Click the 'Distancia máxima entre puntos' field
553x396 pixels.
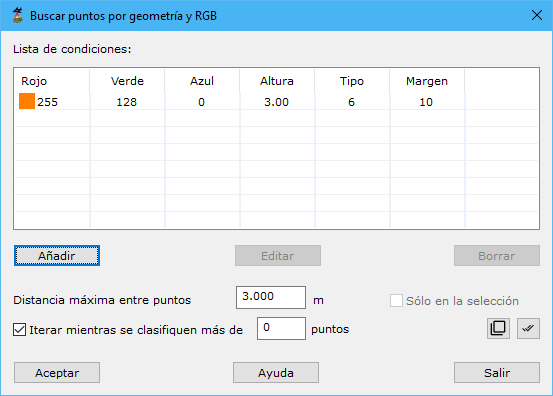(271, 297)
